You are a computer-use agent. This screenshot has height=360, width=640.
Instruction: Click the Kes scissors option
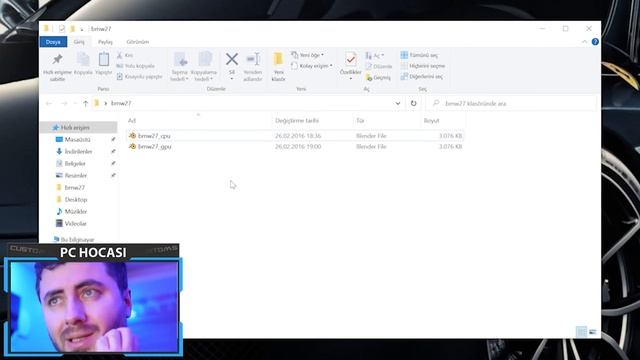click(124, 55)
